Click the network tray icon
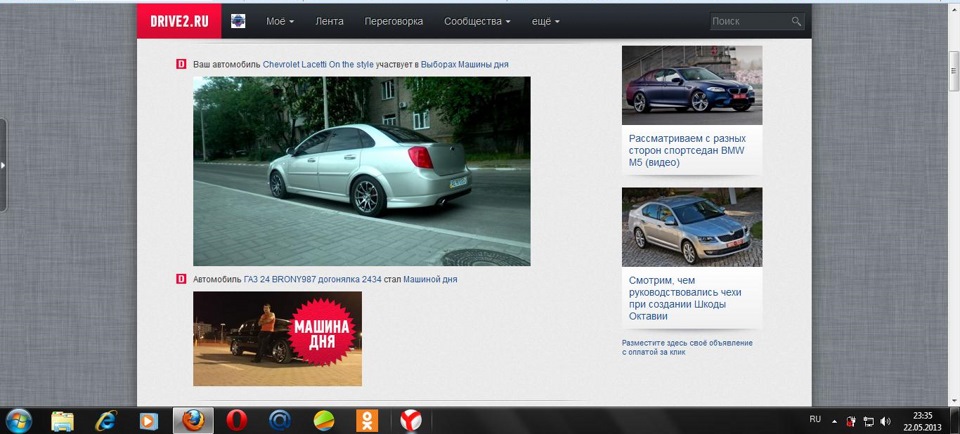This screenshot has height=434, width=960. 868,421
